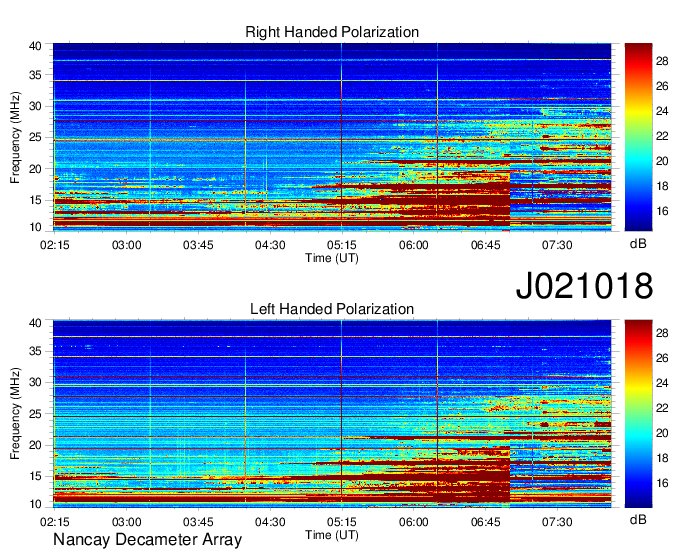
Task: Click the 16 dB label on Right Handed colorbar
Action: [x=662, y=211]
